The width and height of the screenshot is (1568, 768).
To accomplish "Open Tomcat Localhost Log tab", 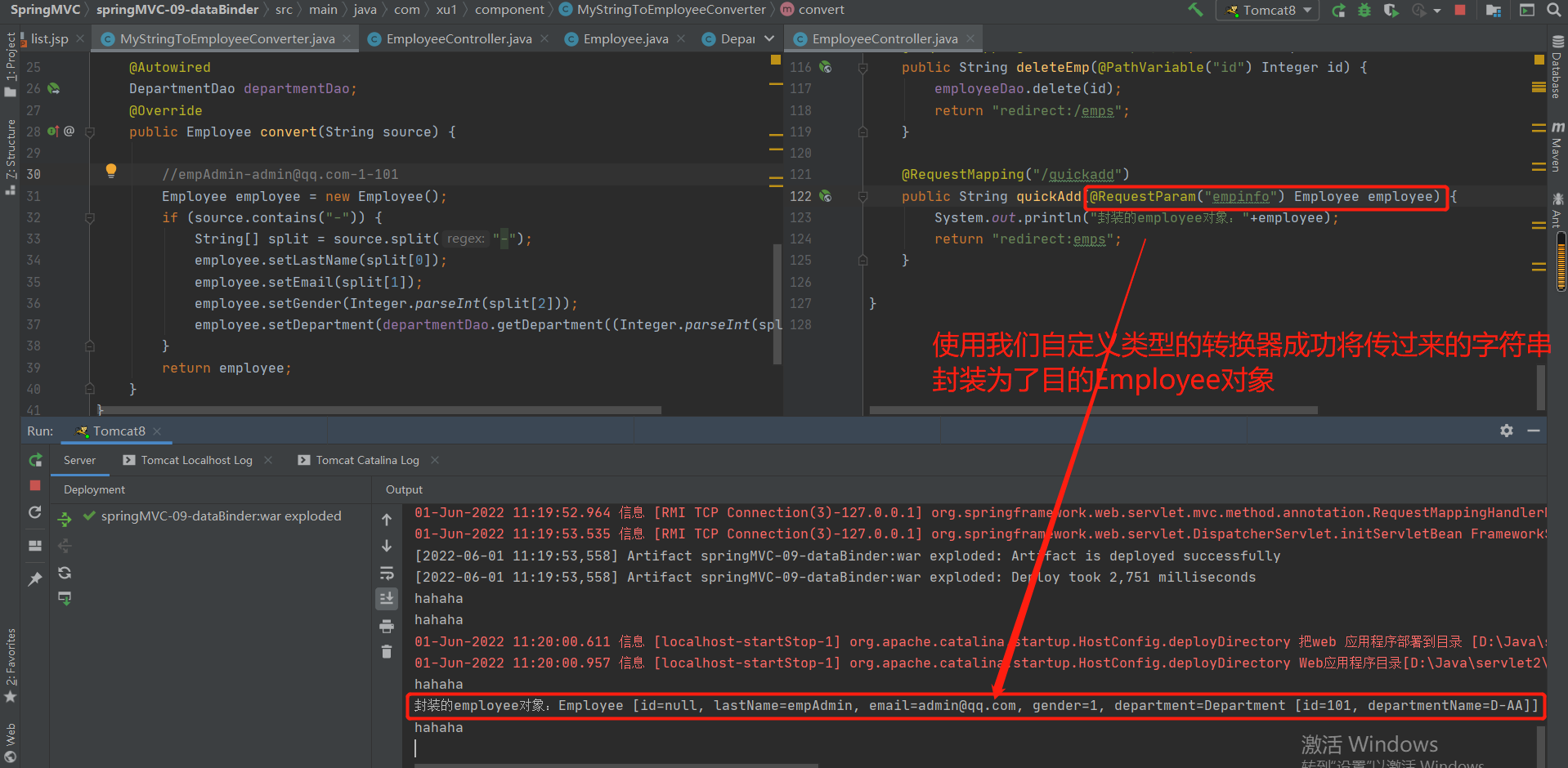I will [x=196, y=460].
